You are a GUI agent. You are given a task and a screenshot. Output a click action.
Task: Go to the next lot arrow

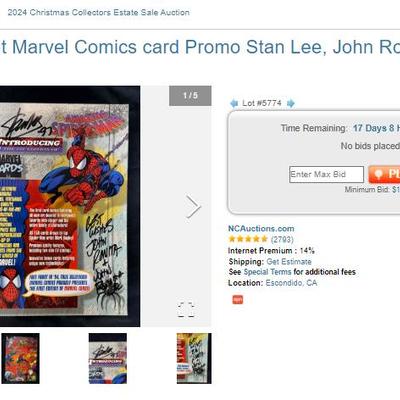pyautogui.click(x=291, y=103)
